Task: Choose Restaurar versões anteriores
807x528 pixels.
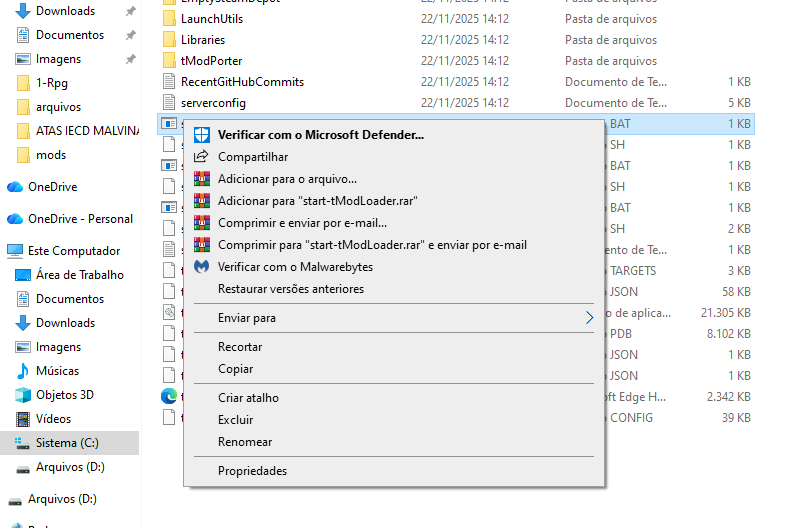Action: tap(394, 289)
